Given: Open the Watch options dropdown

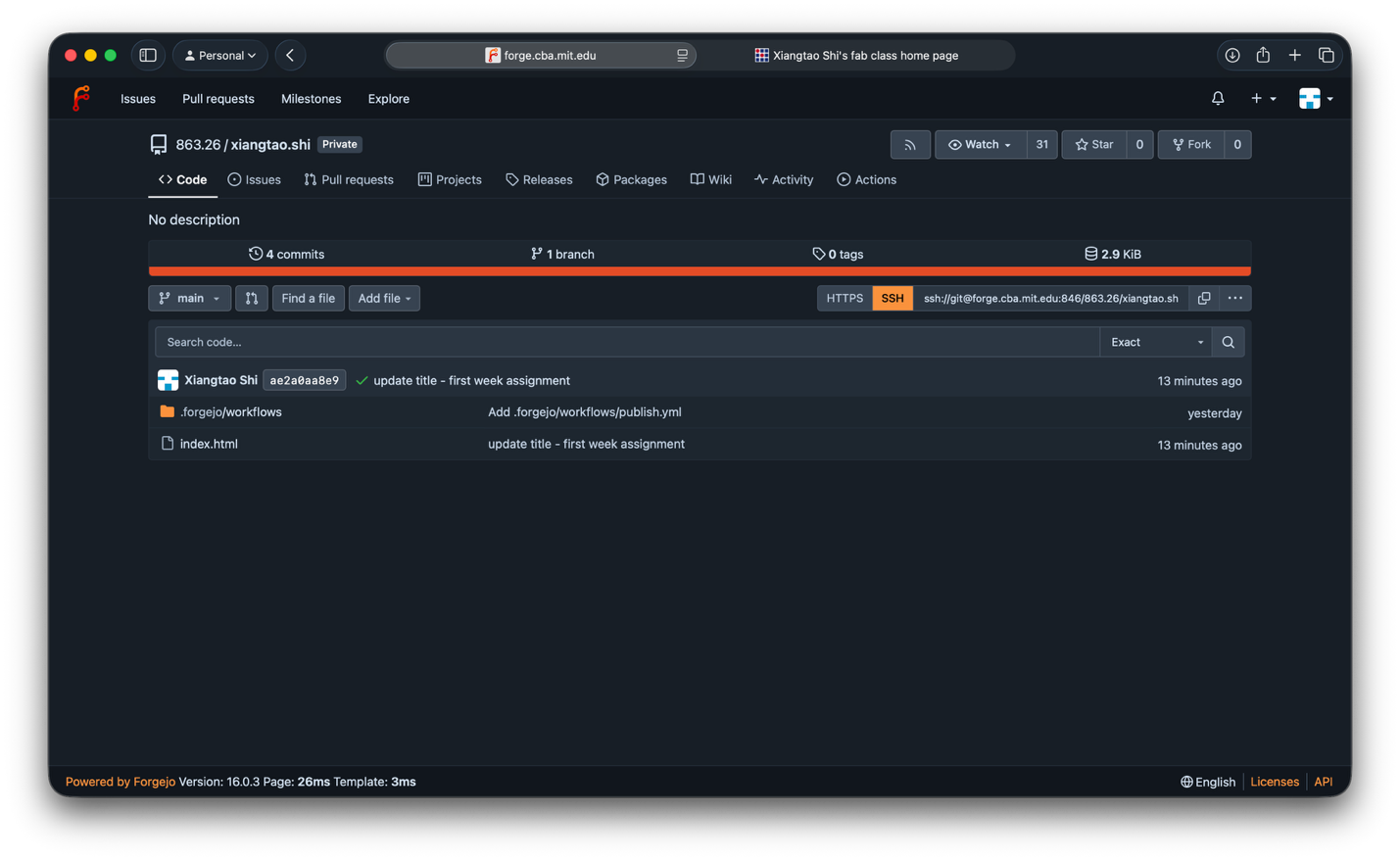Looking at the screenshot, I should (980, 145).
